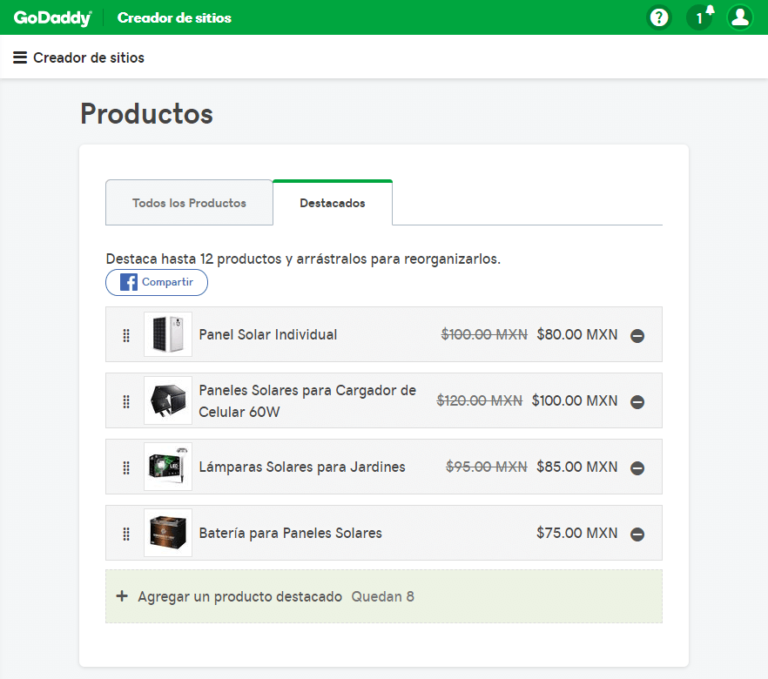Select the Destacados tab
The width and height of the screenshot is (768, 679).
pyautogui.click(x=333, y=203)
